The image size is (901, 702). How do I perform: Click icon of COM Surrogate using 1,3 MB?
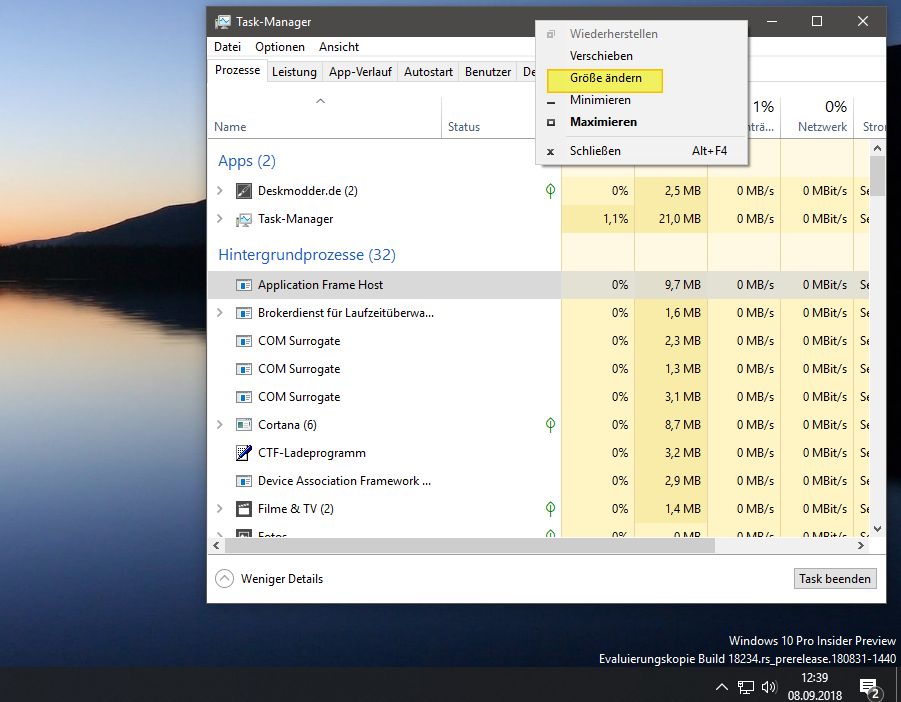(244, 369)
